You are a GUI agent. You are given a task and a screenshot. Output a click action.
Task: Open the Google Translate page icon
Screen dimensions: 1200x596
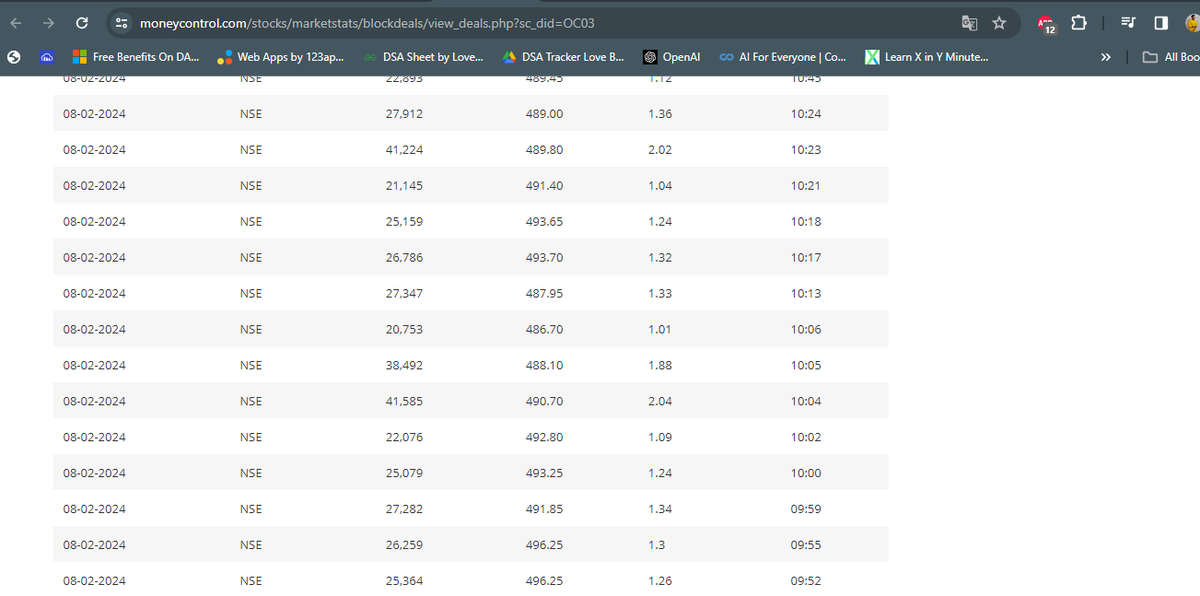(x=968, y=22)
